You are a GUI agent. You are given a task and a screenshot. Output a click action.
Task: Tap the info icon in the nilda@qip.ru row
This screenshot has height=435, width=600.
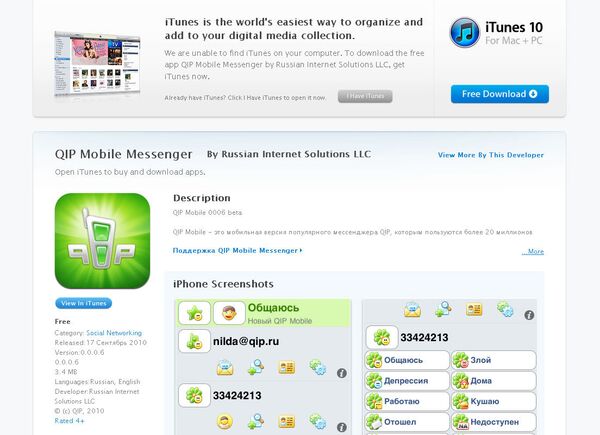(342, 373)
